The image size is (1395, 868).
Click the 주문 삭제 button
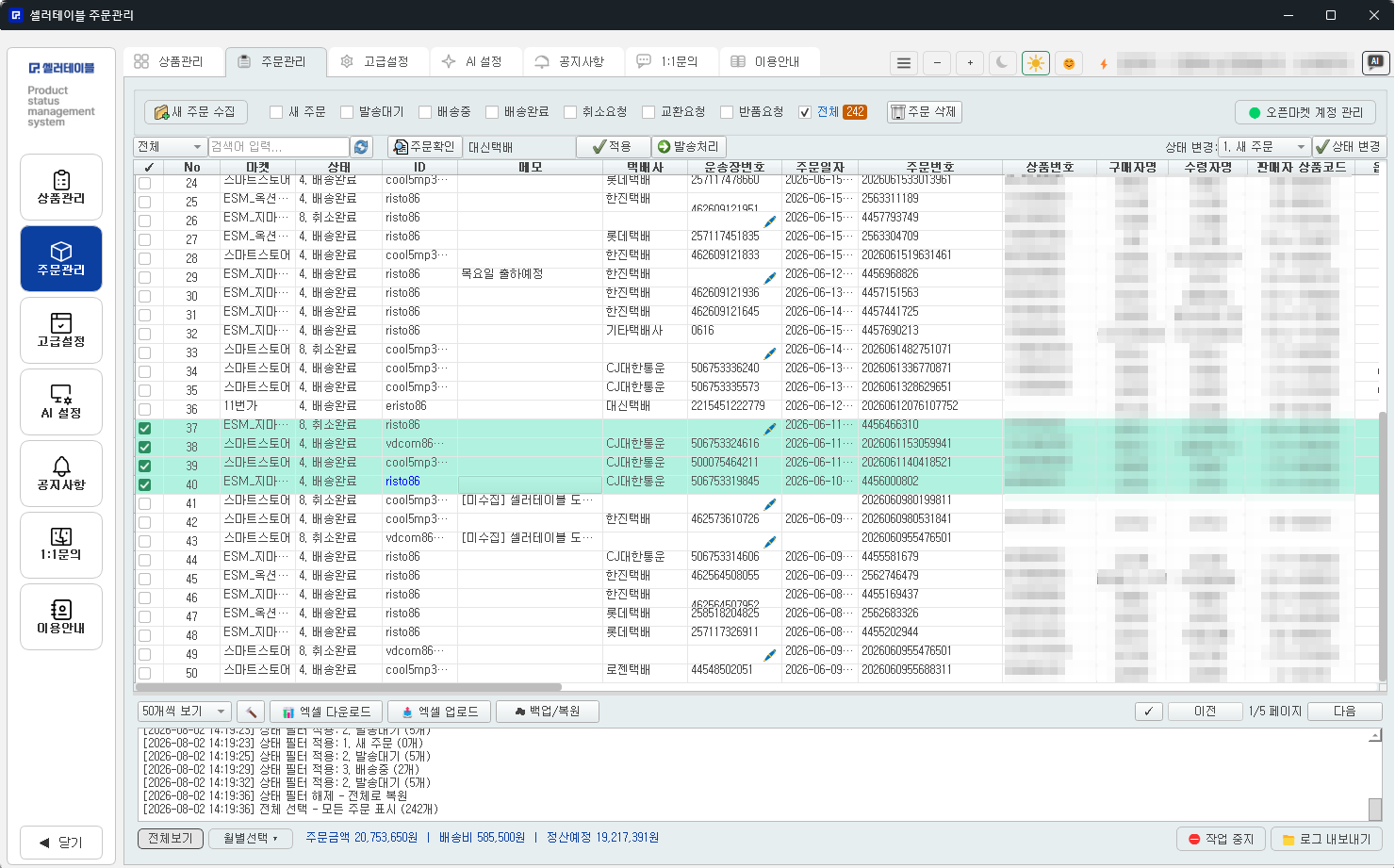[924, 112]
